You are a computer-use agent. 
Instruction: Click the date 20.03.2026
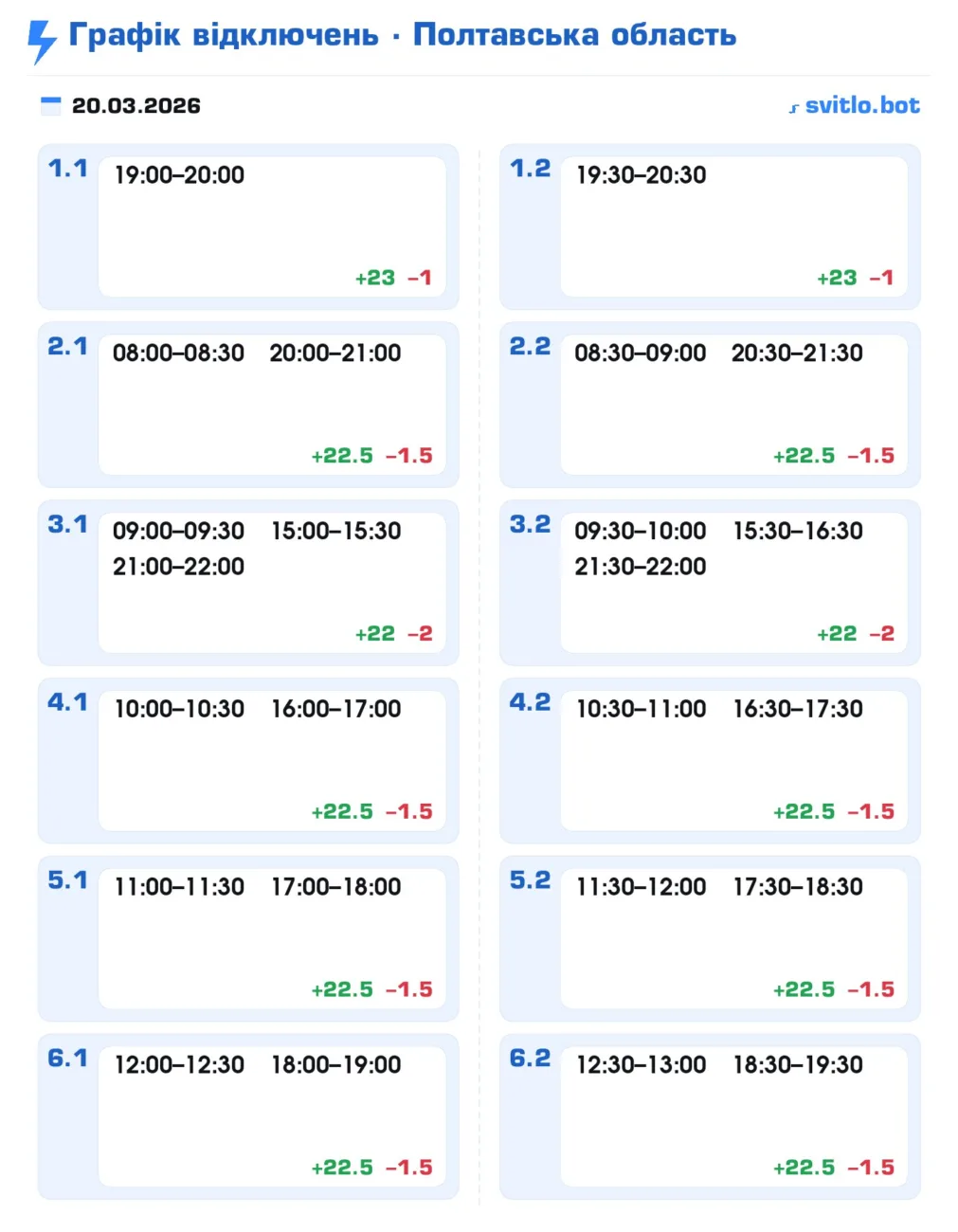136,105
